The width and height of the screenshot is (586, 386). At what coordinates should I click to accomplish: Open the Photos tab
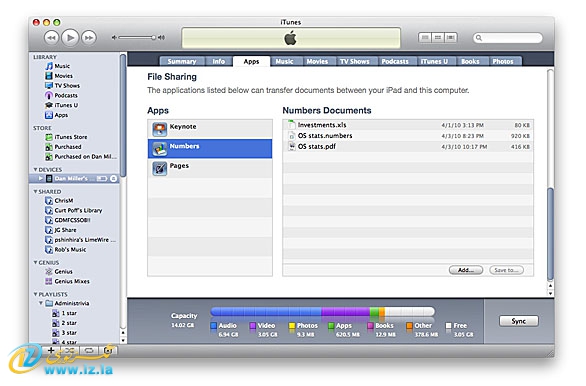coord(503,61)
